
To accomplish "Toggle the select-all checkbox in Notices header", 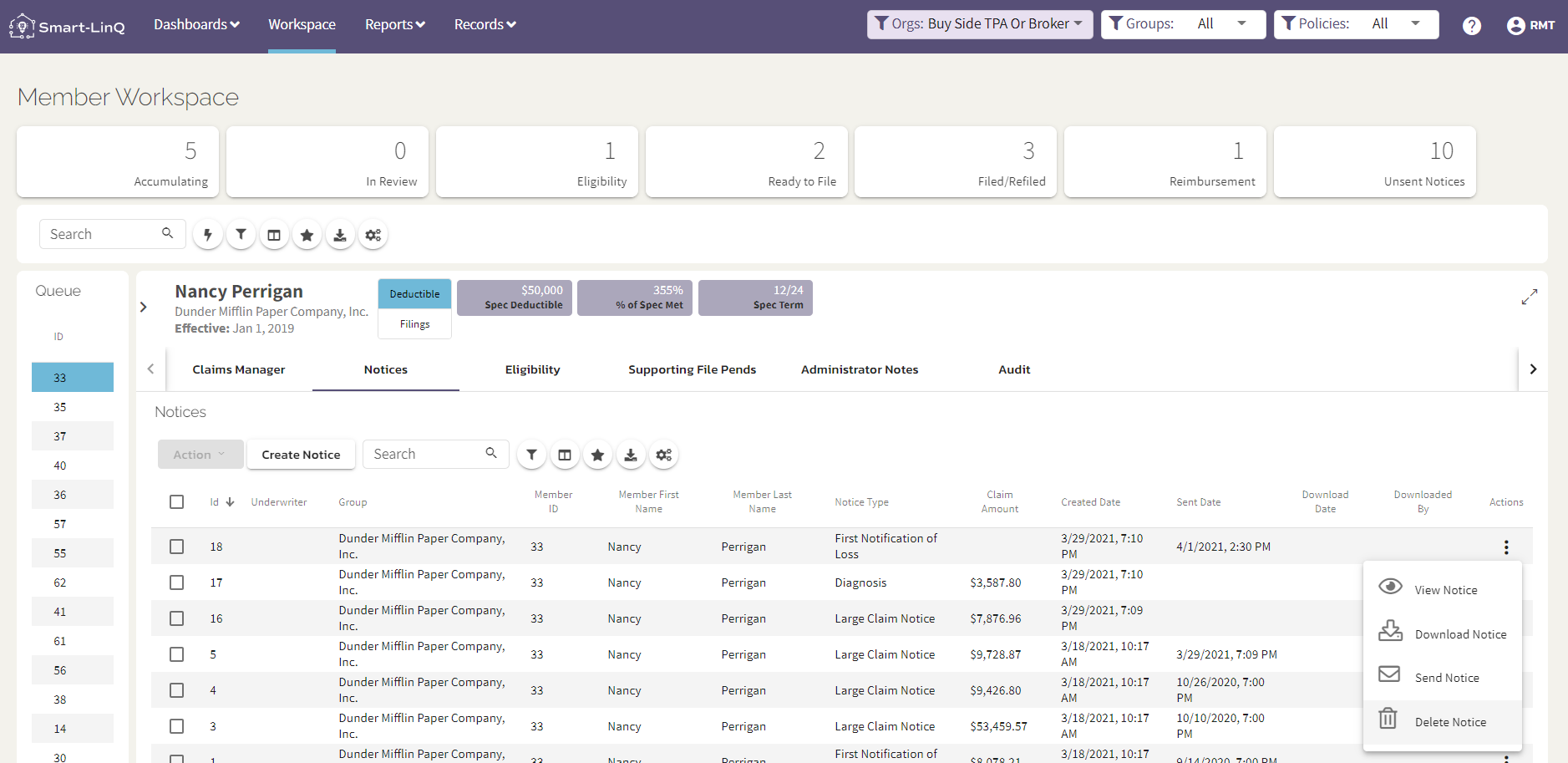I will pyautogui.click(x=176, y=501).
